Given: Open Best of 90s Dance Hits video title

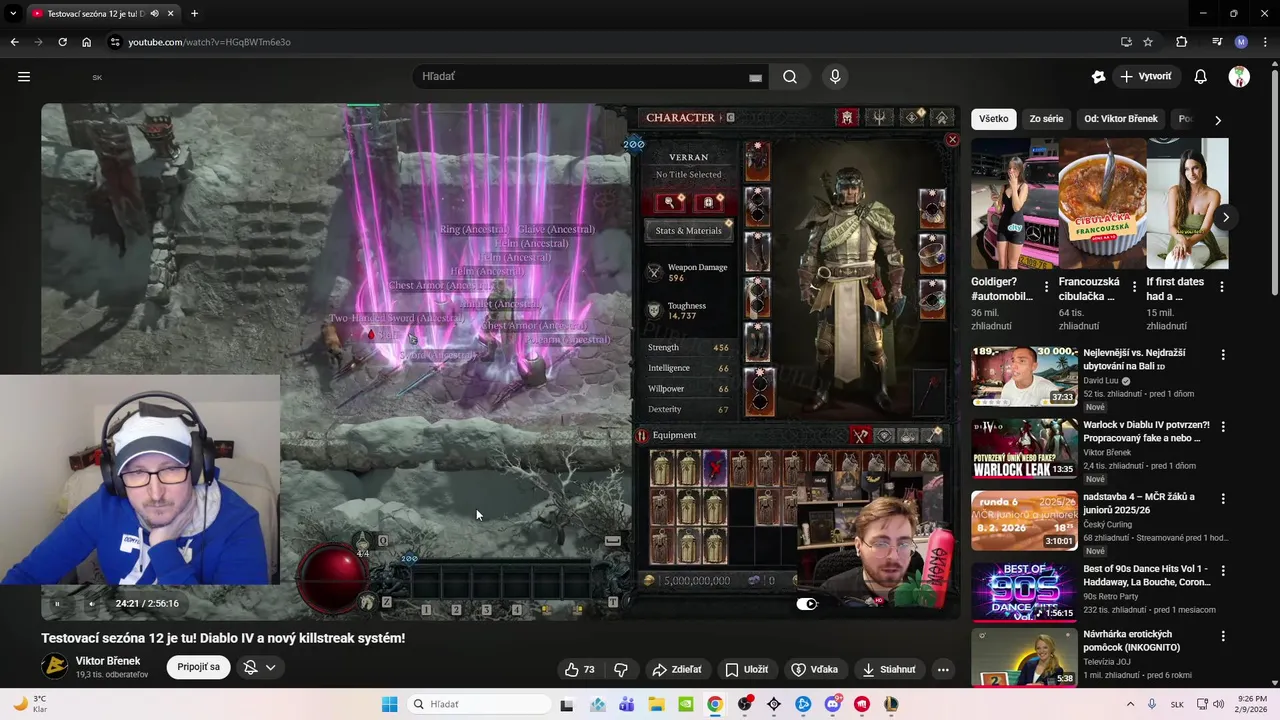Looking at the screenshot, I should point(1146,576).
